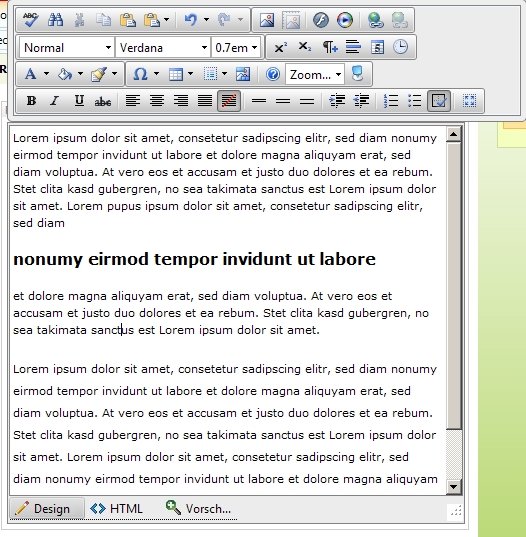Run the ABC spell check tool

(x=30, y=20)
